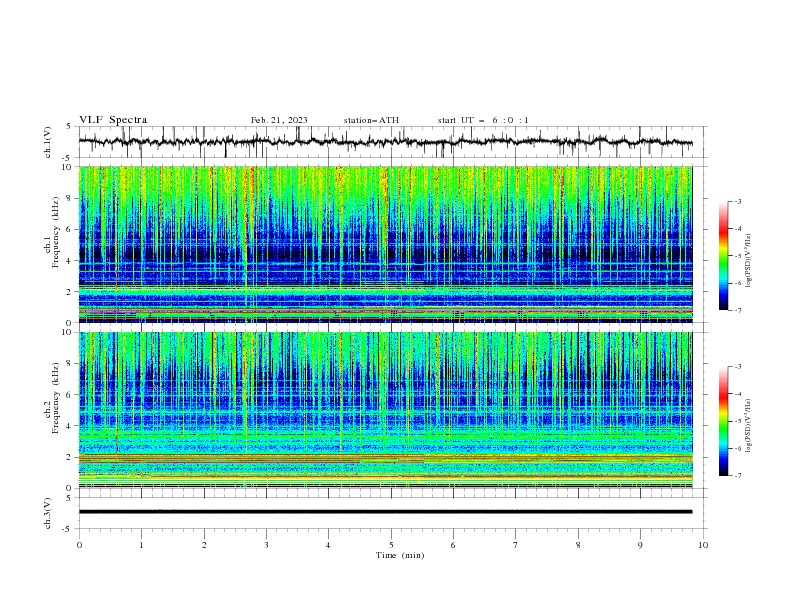792x612 pixels.
Task: Click the "-3" label on ch.1 color bar
Action: (x=737, y=201)
